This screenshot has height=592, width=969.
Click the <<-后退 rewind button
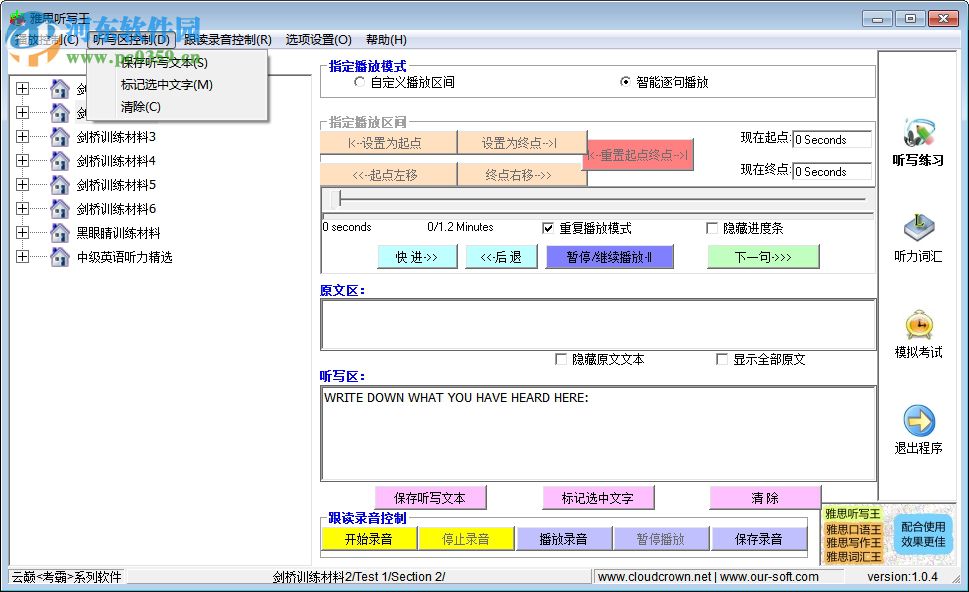(x=501, y=256)
